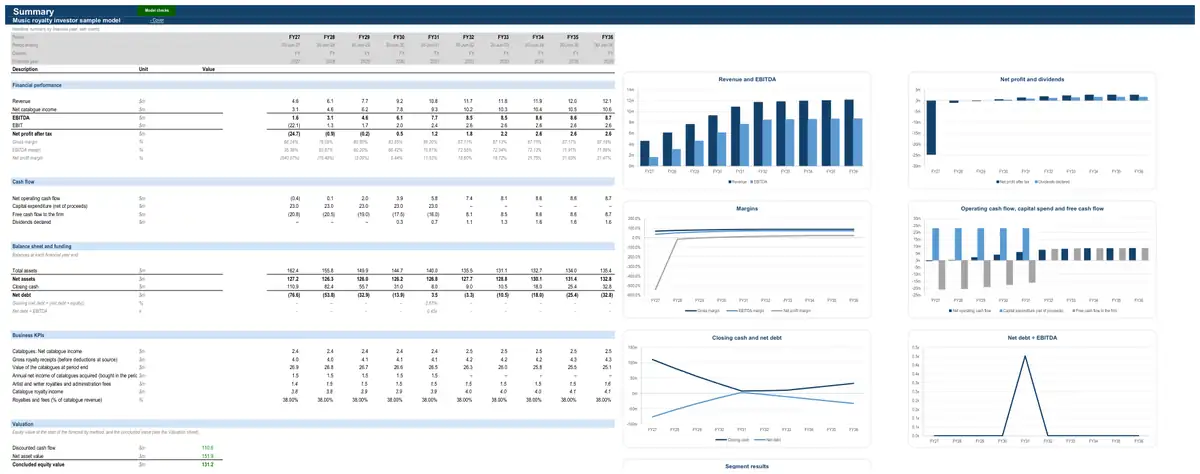This screenshot has height=474, width=1200.
Task: Click the Net catalogue income row label
Action: click(34, 110)
